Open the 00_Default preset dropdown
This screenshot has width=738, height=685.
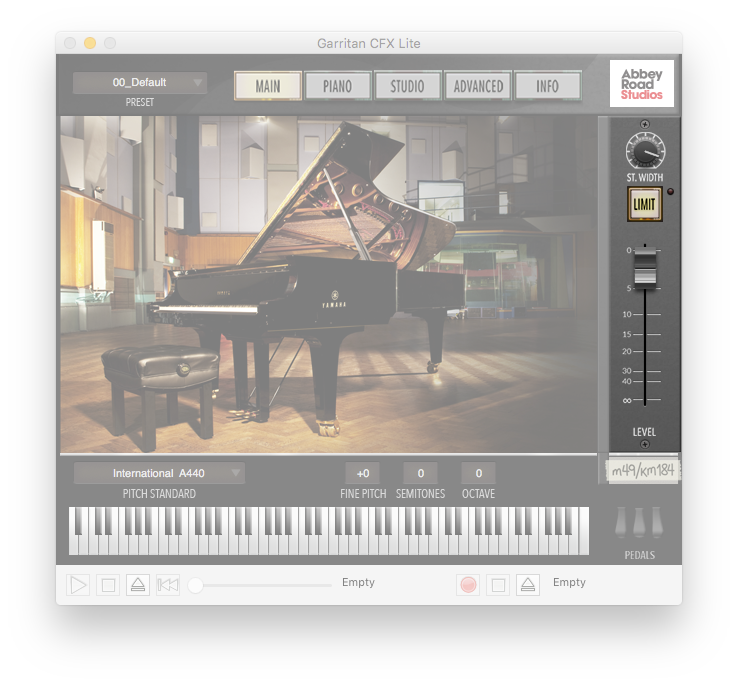pyautogui.click(x=140, y=82)
